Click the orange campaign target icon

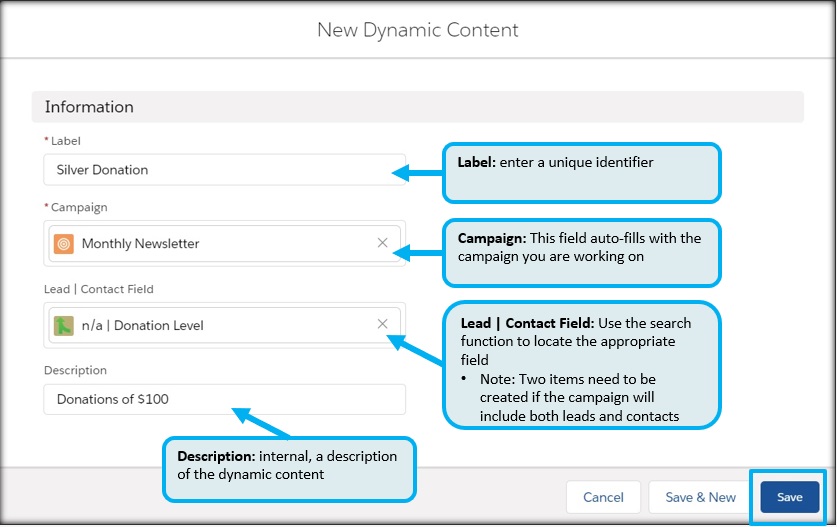point(64,243)
